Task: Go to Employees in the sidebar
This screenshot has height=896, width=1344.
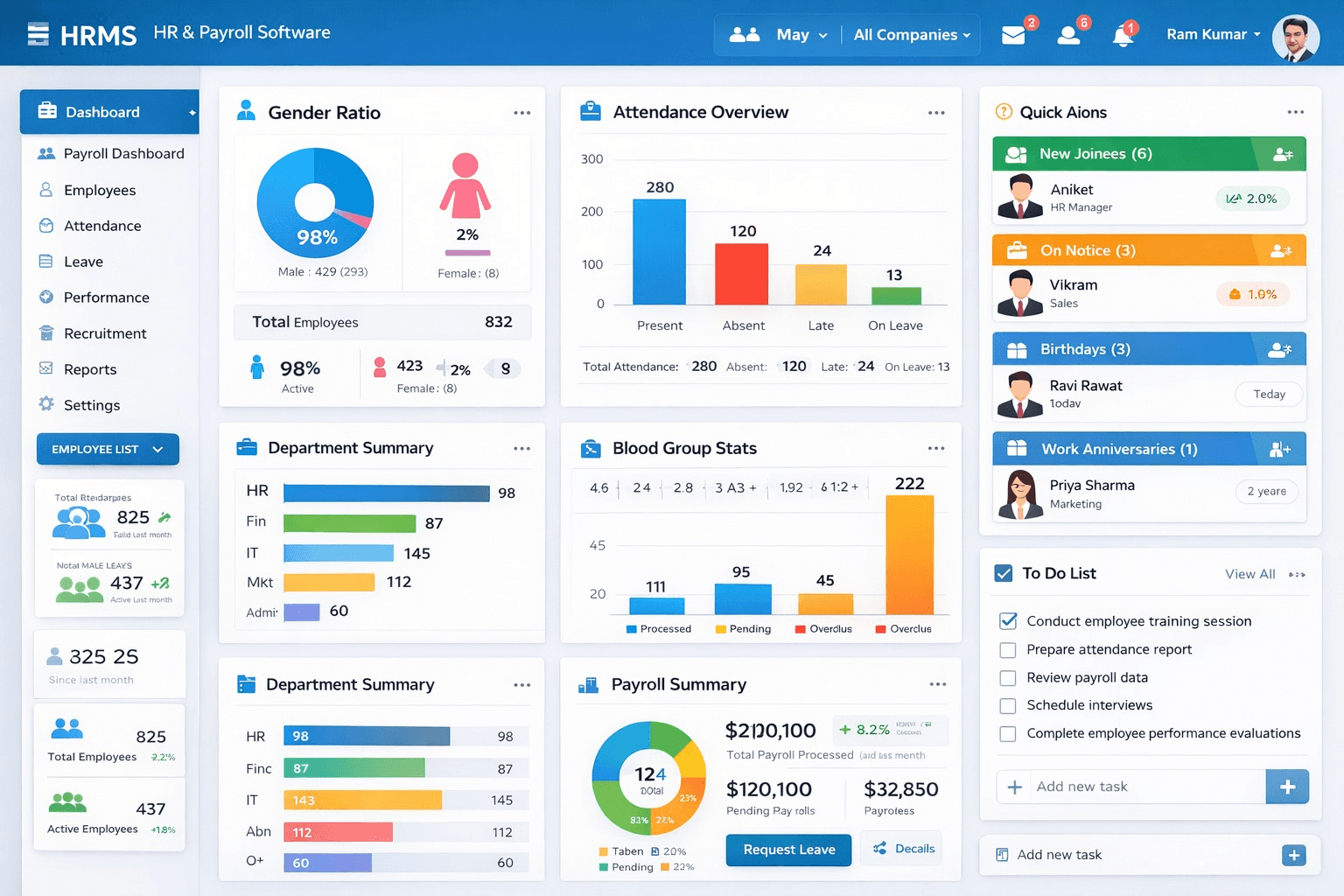Action: coord(87,191)
